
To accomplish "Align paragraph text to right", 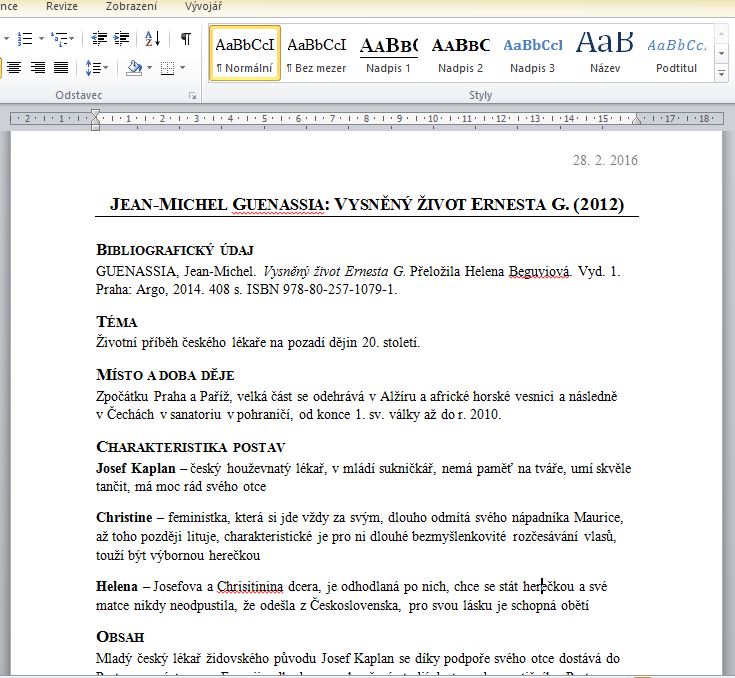I will [38, 68].
